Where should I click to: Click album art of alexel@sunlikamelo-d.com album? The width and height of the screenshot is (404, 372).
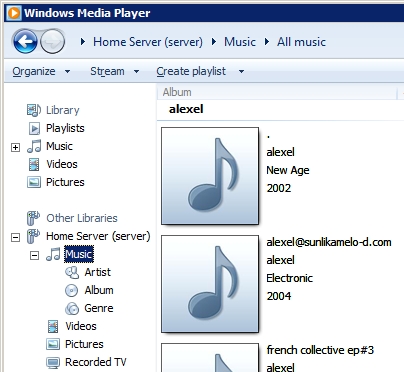[210, 284]
